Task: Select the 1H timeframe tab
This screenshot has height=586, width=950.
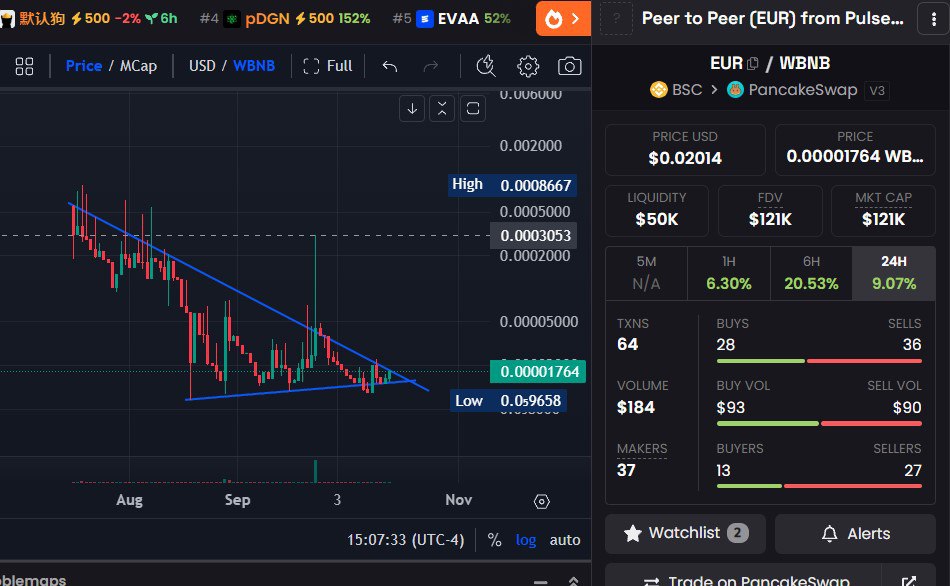Action: click(729, 273)
